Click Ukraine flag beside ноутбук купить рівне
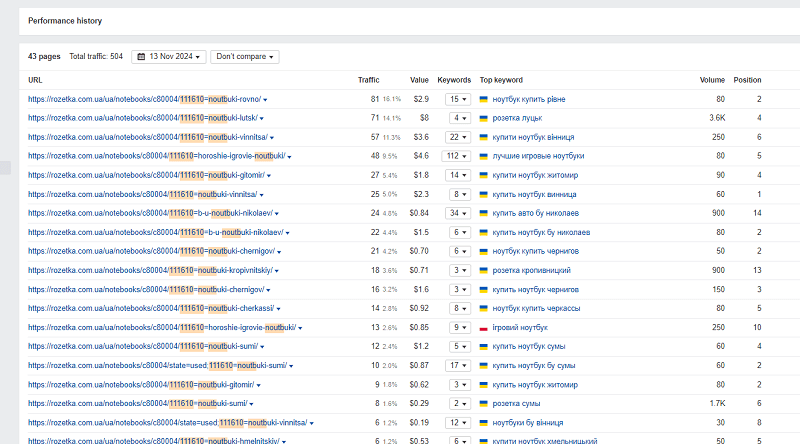 click(484, 99)
